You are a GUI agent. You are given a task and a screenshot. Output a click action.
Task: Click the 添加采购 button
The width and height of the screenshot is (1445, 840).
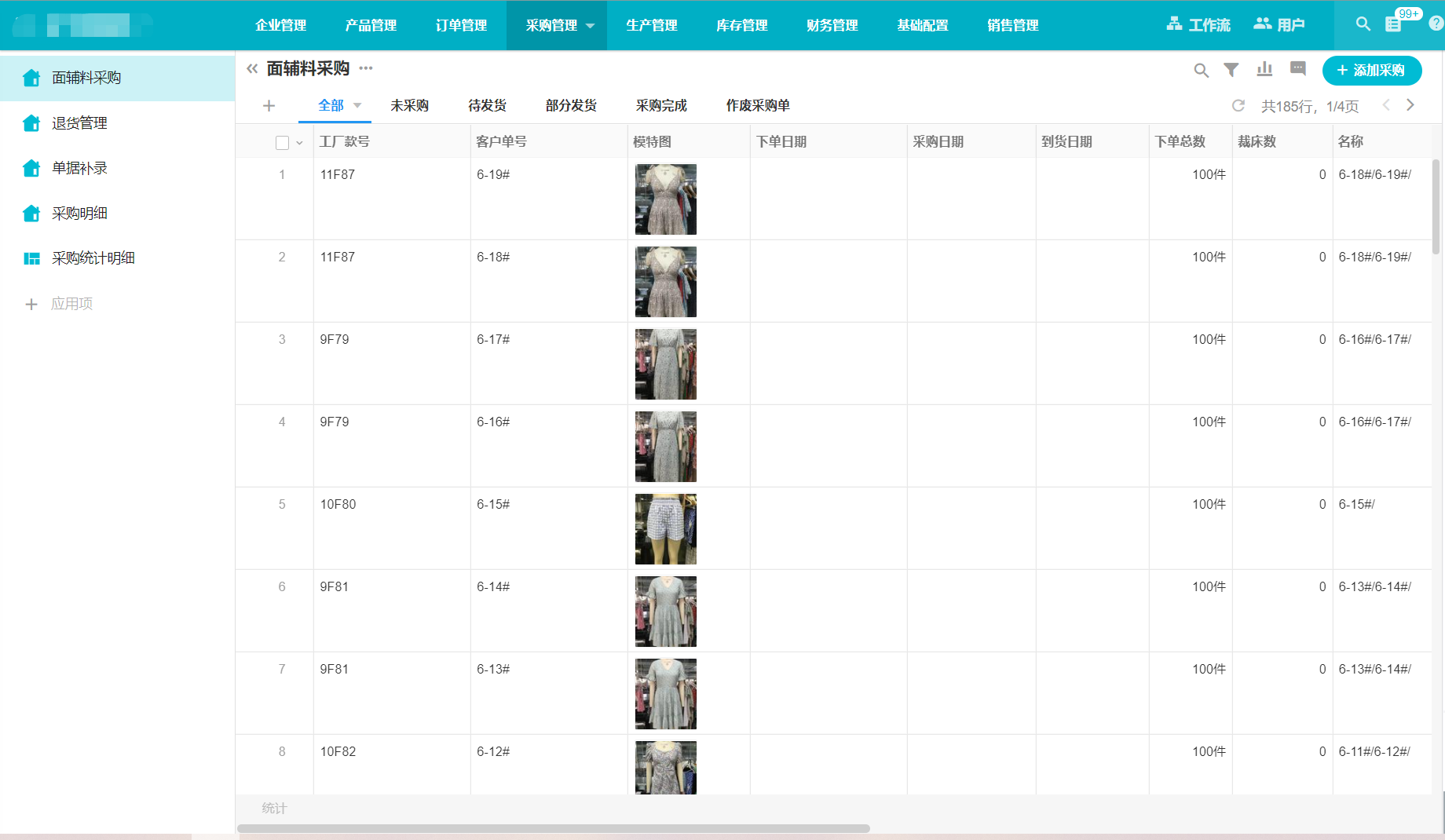[1371, 70]
